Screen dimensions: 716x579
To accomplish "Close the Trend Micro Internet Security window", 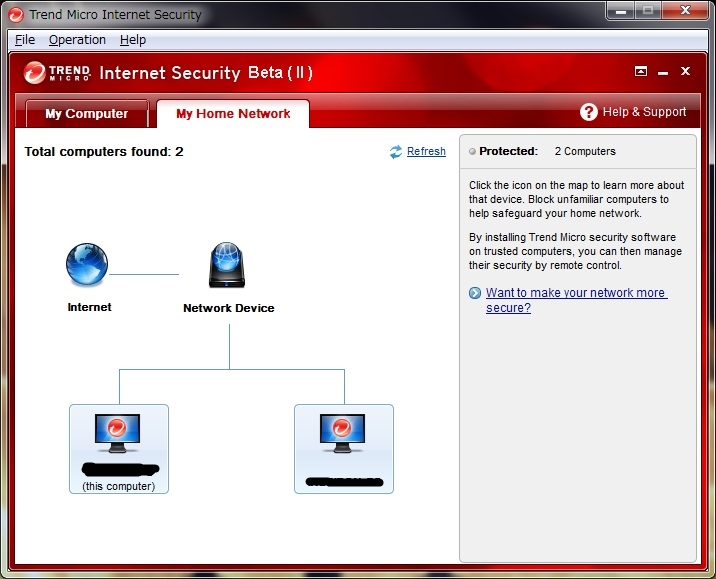I will pos(685,11).
